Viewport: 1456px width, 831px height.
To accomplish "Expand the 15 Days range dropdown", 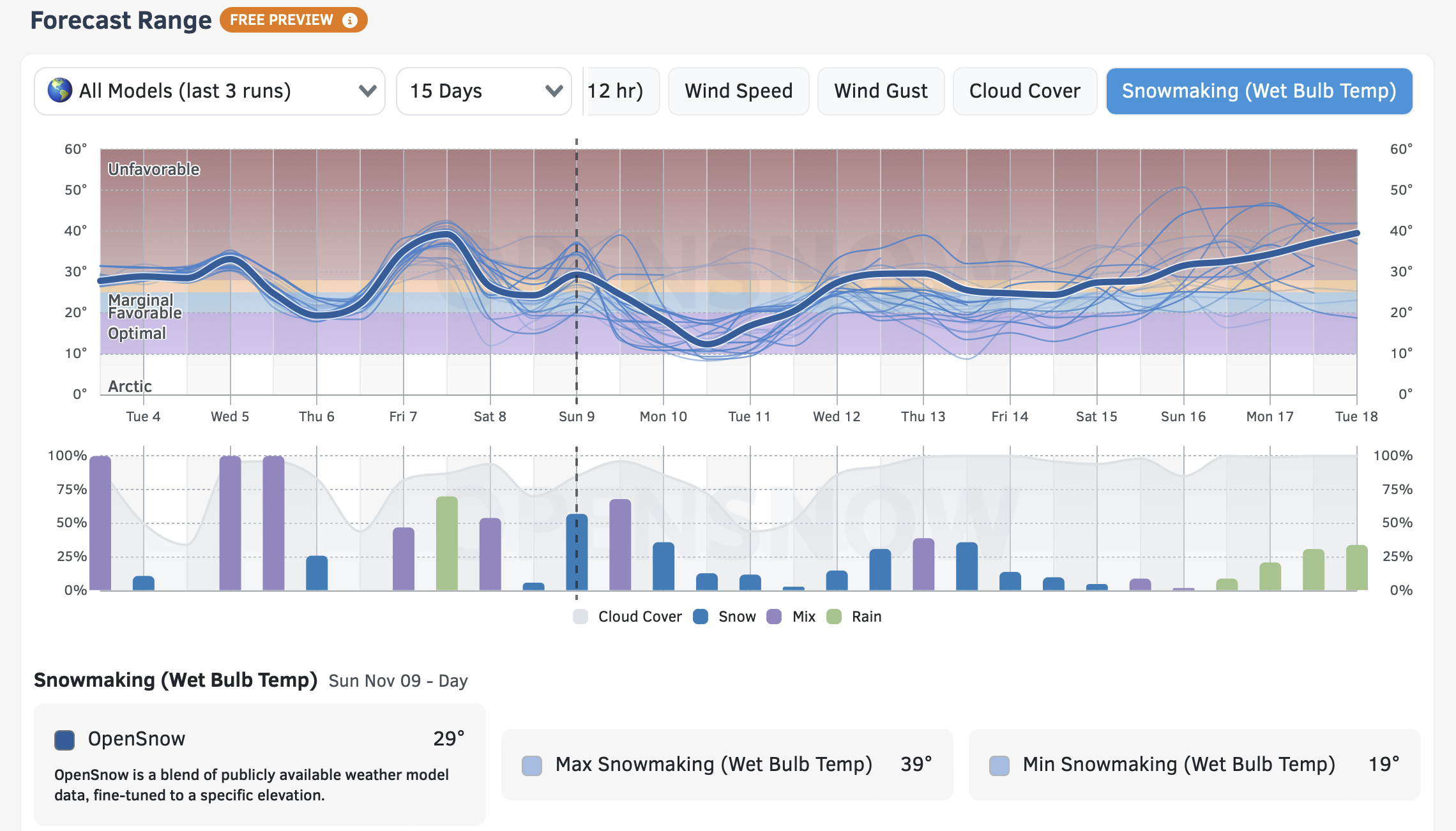I will [473, 91].
